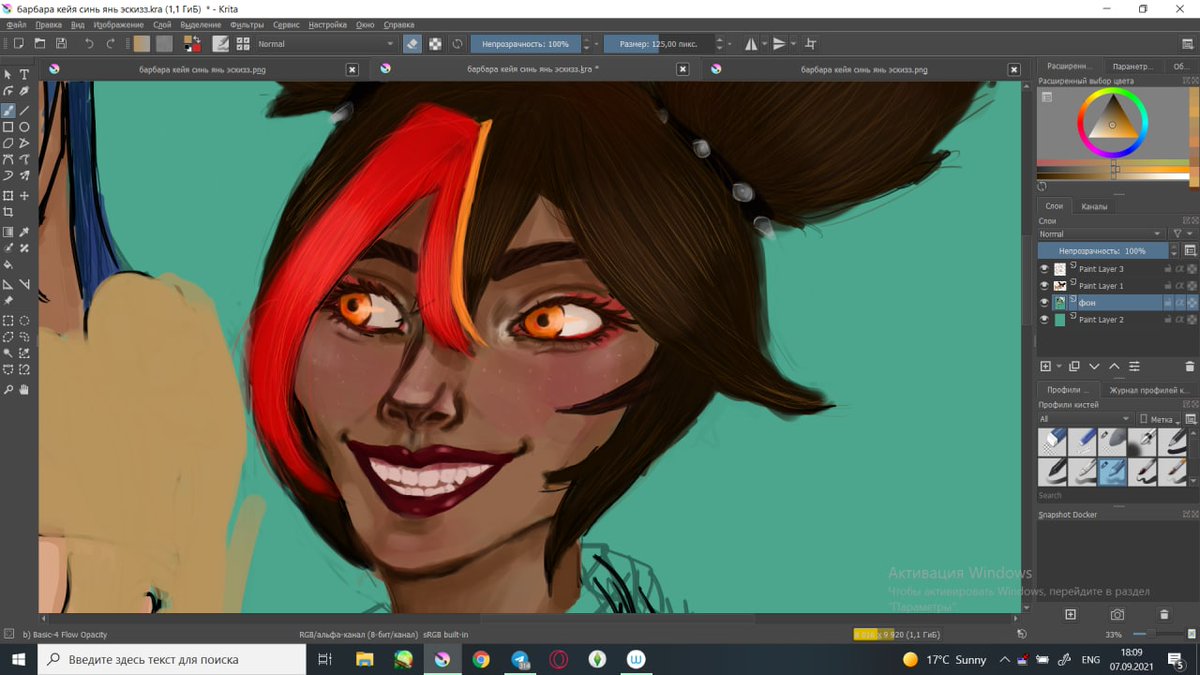The image size is (1200, 675).
Task: Toggle lock on Paint Layer 3
Action: pos(1167,269)
